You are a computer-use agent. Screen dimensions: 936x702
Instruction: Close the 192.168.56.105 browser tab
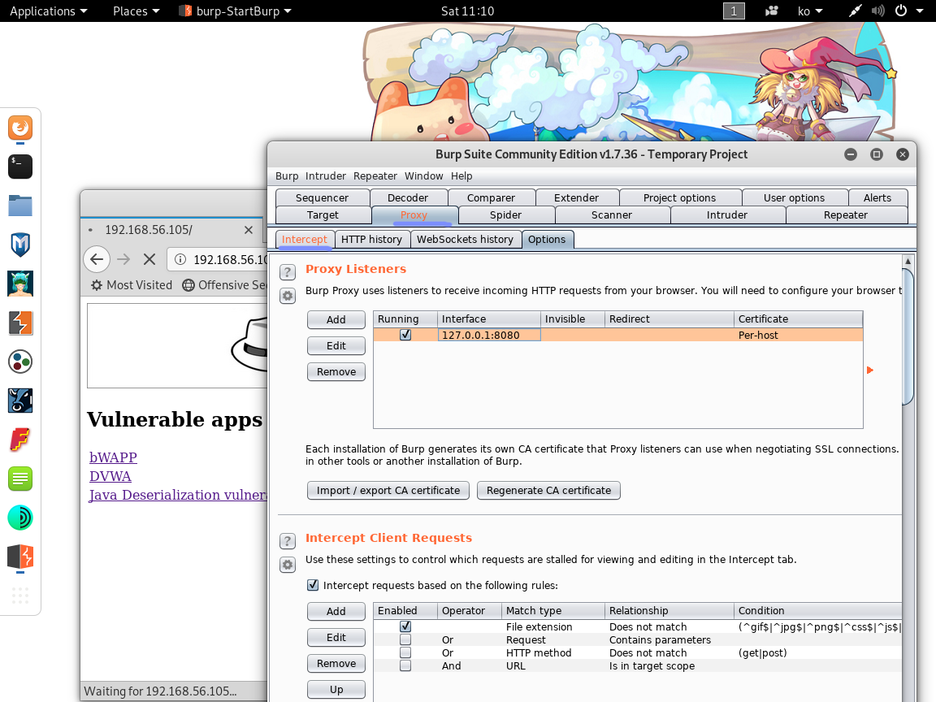pos(248,230)
